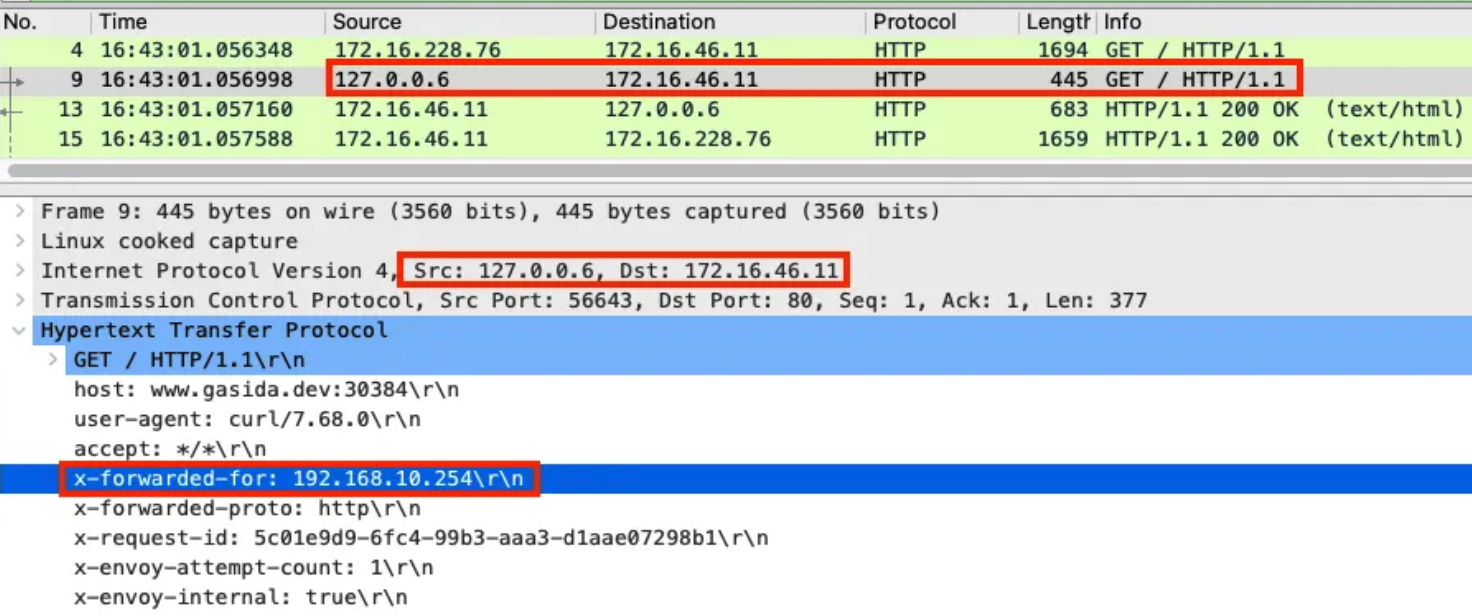Select packet 13 with HTTP 200 OK
The image size is (1472, 616).
click(736, 110)
